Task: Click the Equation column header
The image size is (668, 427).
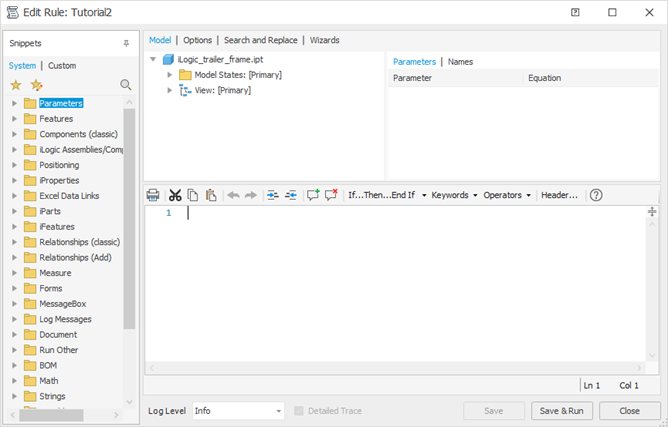Action: (x=590, y=78)
